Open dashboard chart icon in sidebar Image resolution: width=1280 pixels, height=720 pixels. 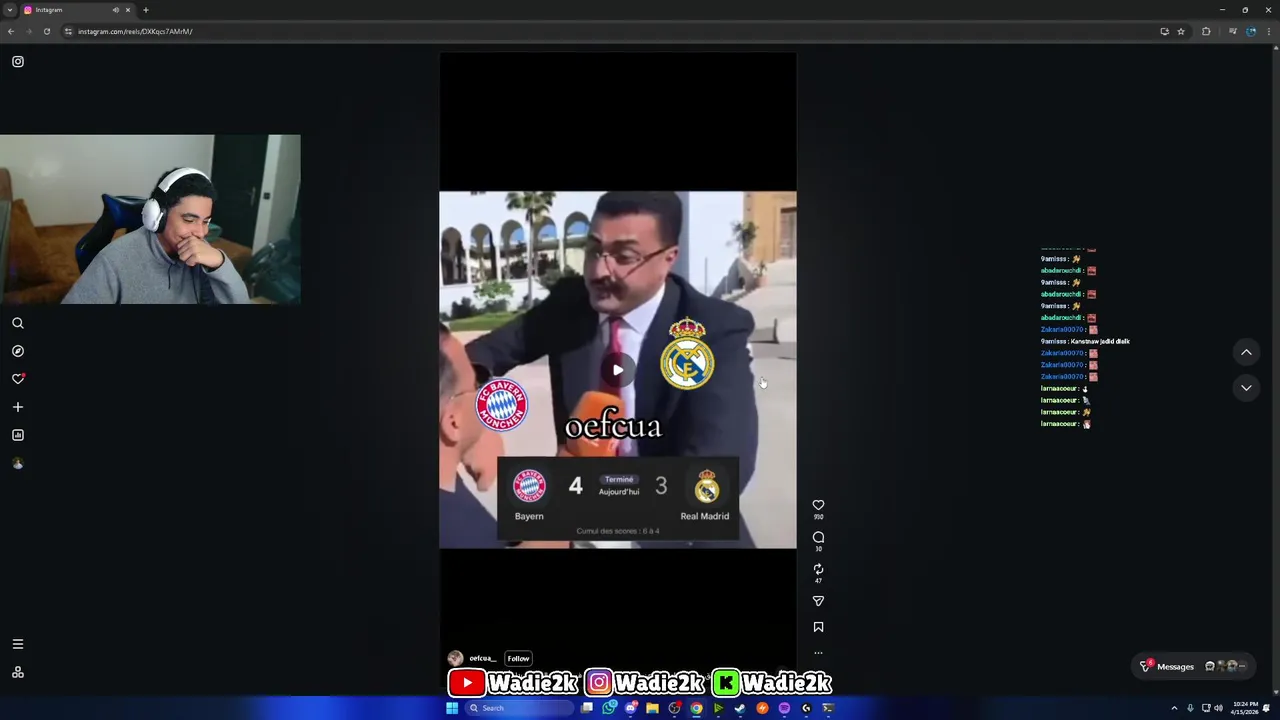tap(18, 435)
